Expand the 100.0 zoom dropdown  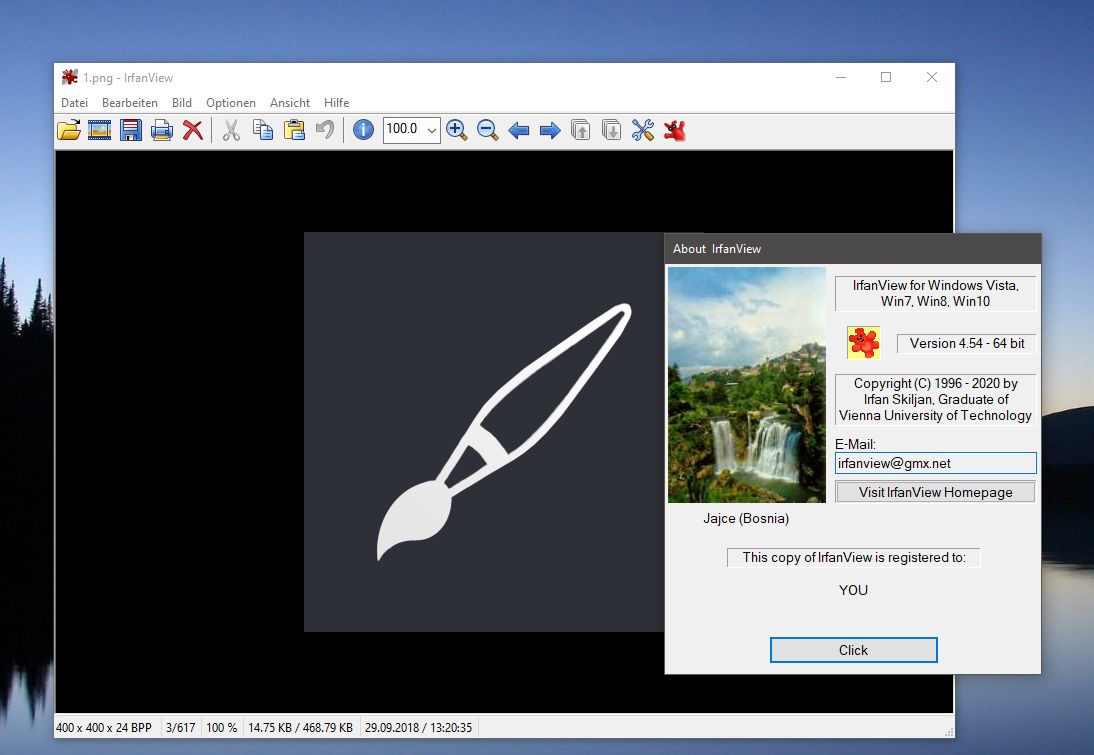tap(432, 130)
